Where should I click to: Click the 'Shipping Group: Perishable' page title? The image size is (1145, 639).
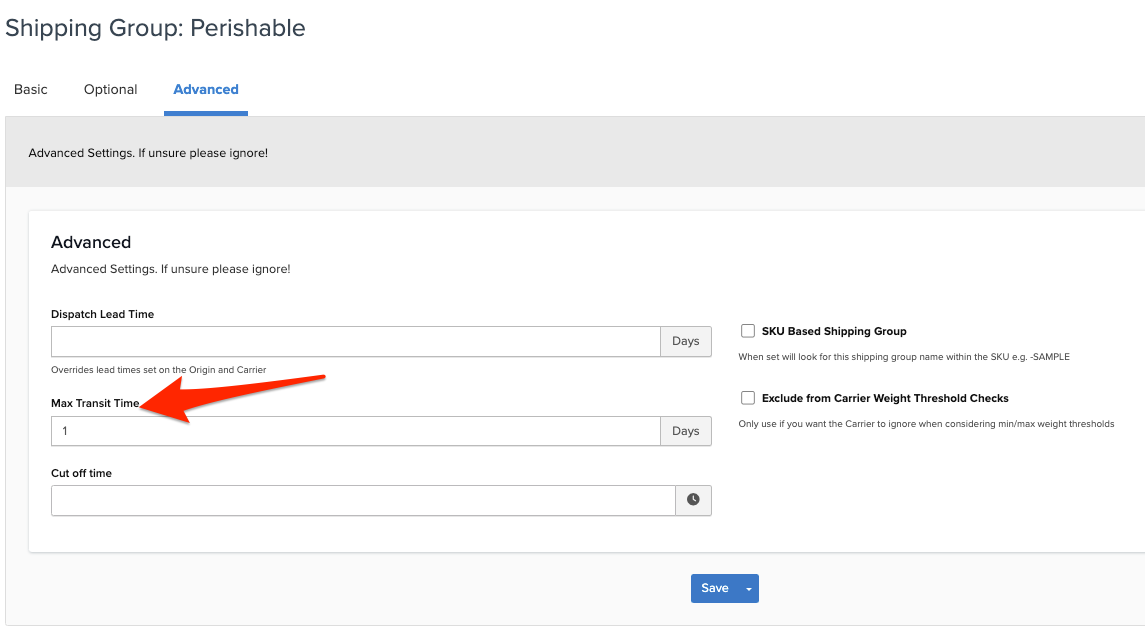(155, 28)
